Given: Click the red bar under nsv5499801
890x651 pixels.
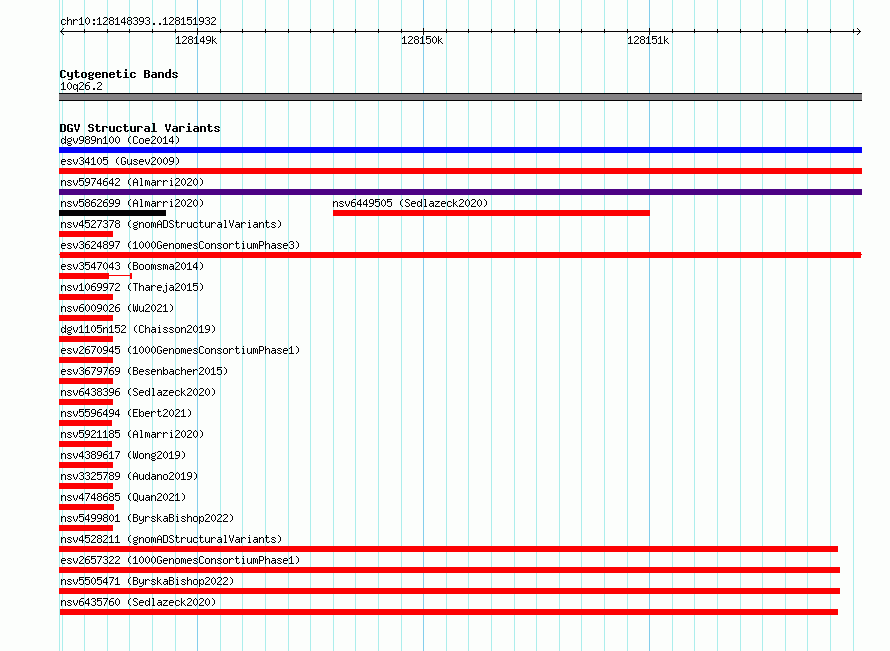Looking at the screenshot, I should (86, 528).
